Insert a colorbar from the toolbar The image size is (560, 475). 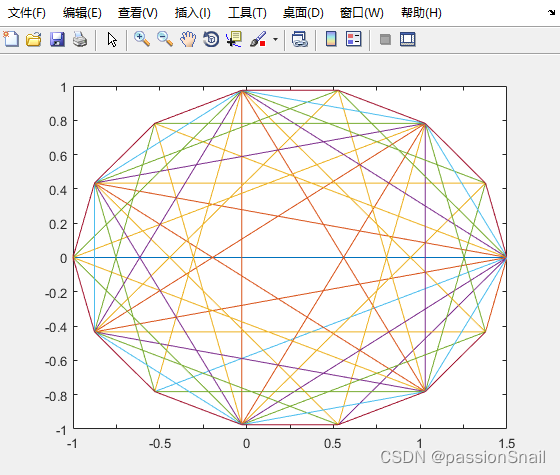pyautogui.click(x=331, y=39)
